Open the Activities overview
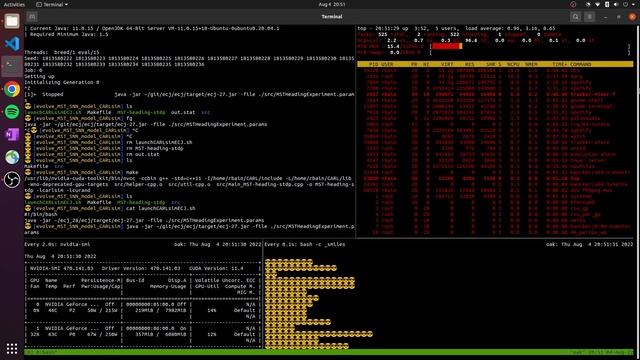 14,4
